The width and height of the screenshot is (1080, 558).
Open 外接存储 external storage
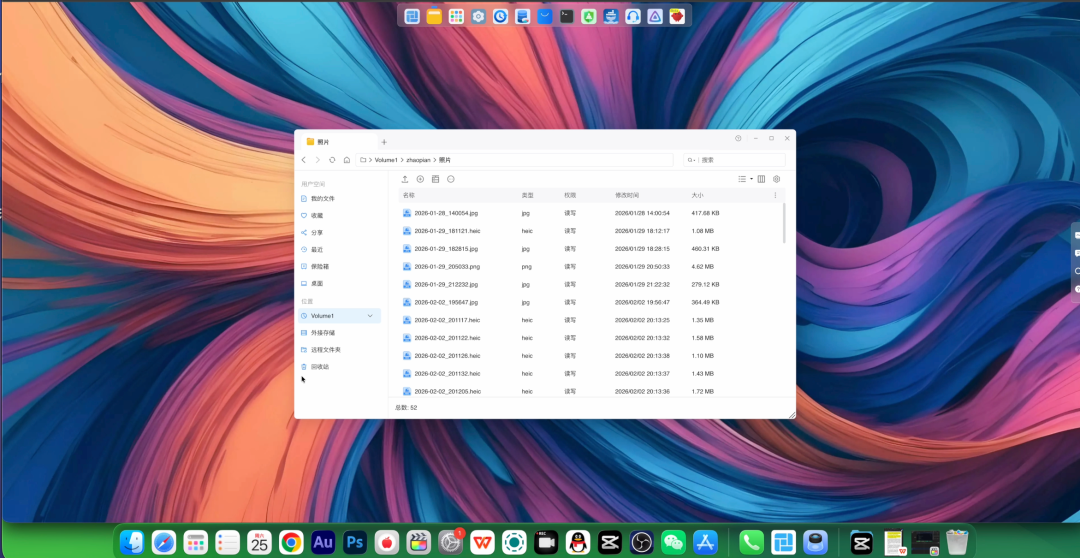(339, 333)
